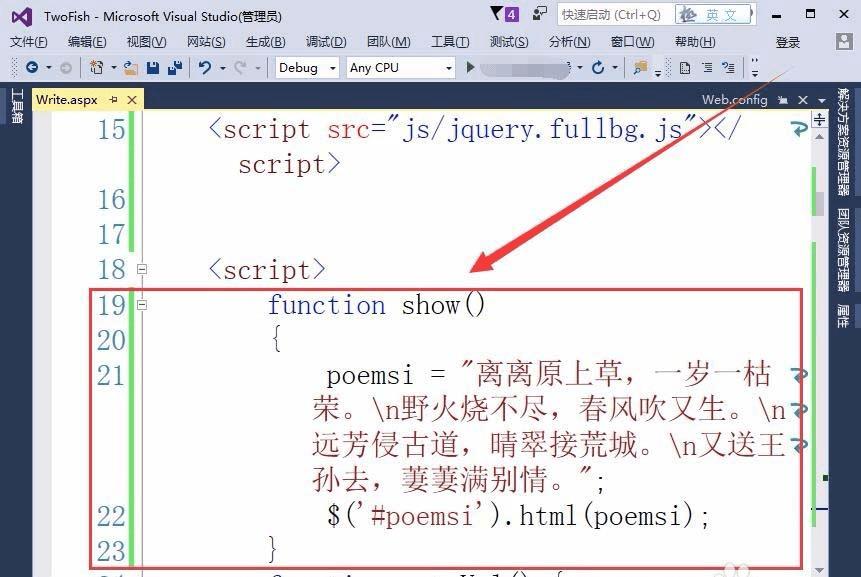This screenshot has width=861, height=577.
Task: Pin the Write.aspx tab
Action: pos(114,99)
